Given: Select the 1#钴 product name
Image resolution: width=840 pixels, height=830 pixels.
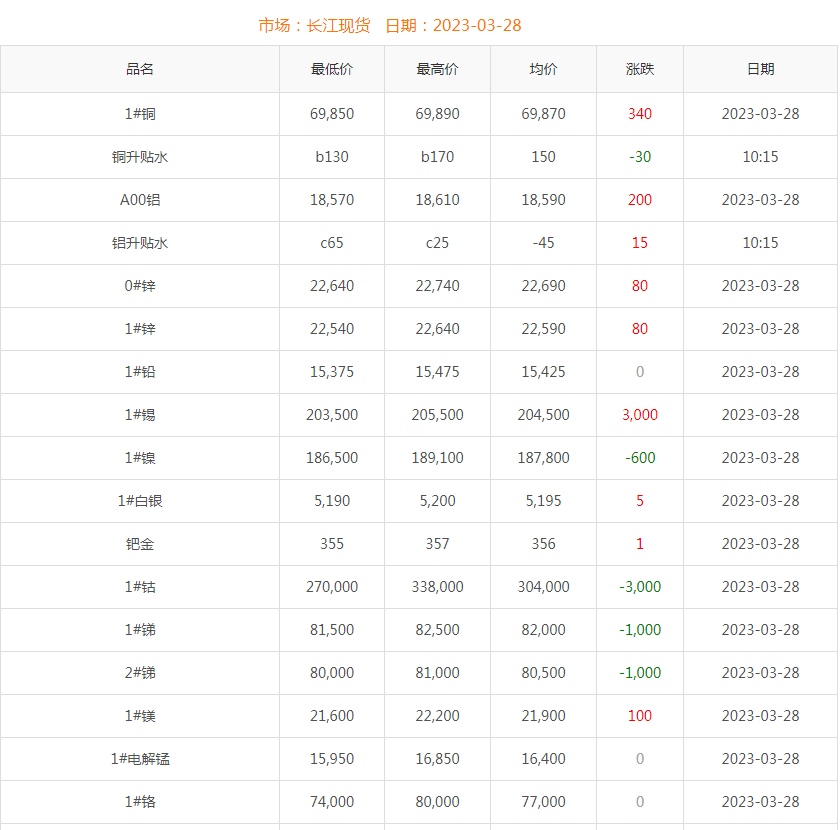Looking at the screenshot, I should click(140, 587).
